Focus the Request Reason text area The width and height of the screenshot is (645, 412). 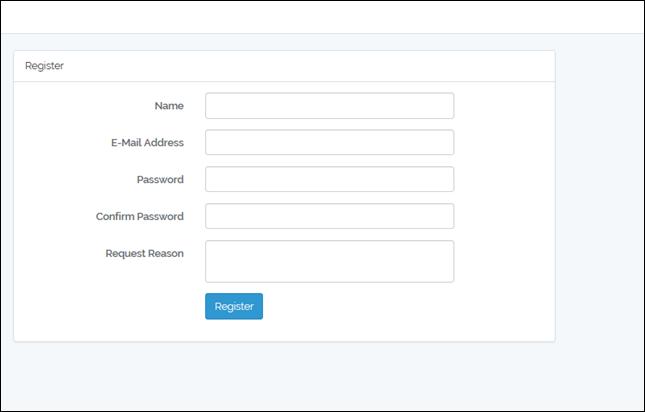tap(329, 262)
